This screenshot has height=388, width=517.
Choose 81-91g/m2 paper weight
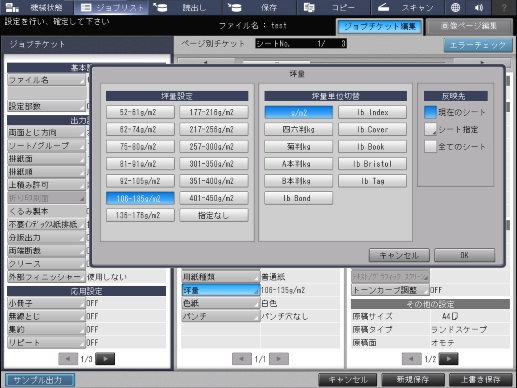[x=140, y=164]
